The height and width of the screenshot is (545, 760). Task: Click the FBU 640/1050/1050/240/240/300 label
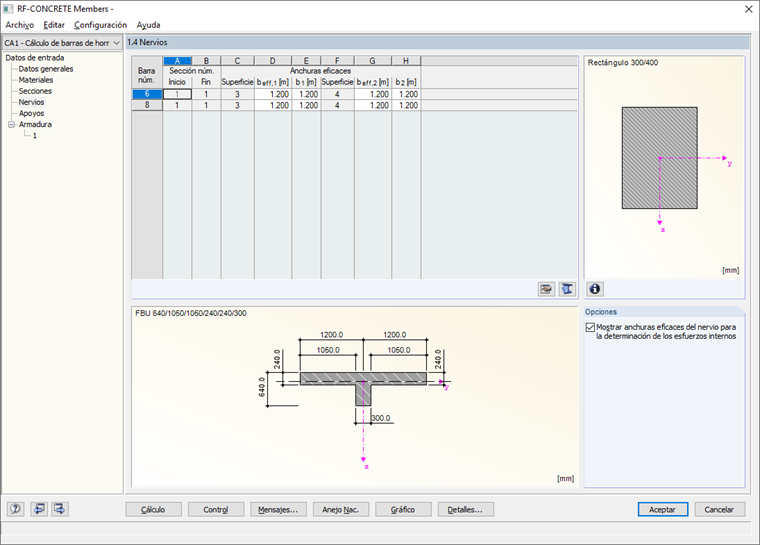191,313
